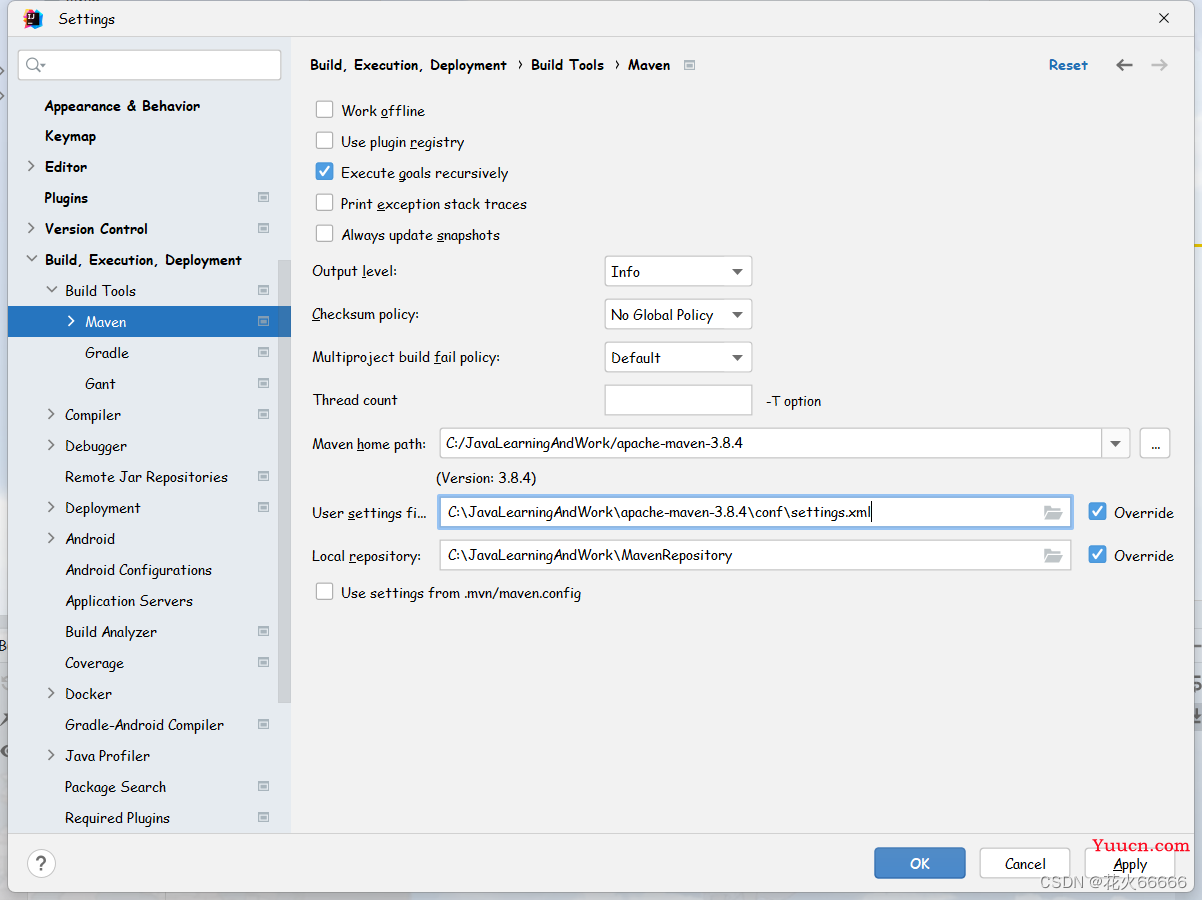Click the help question mark icon

coord(40,863)
